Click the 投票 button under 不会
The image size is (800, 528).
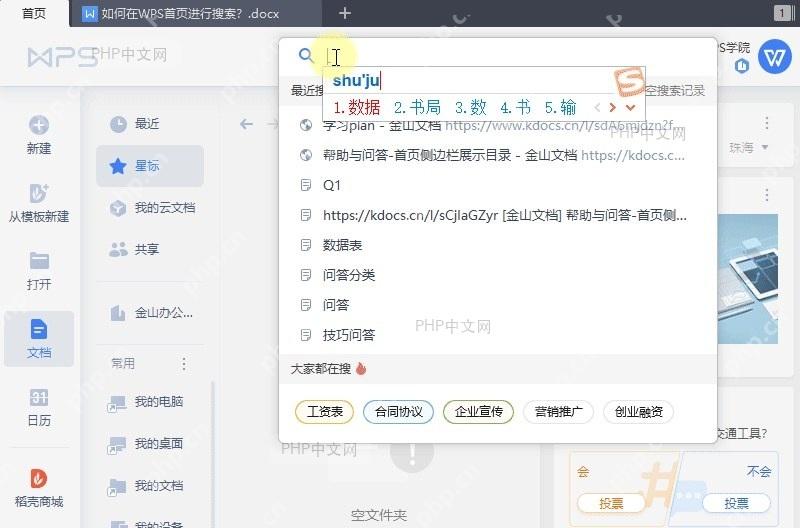pyautogui.click(x=736, y=504)
